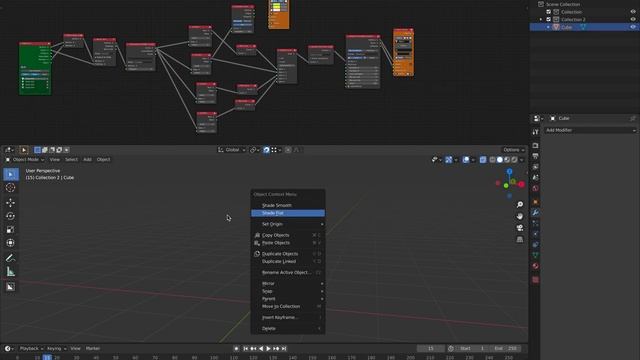The image size is (640, 360).
Task: Open the pivot point dropdown
Action: click(x=254, y=150)
